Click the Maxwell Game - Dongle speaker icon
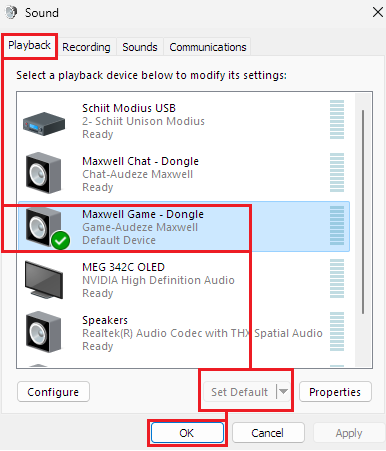 [44, 227]
